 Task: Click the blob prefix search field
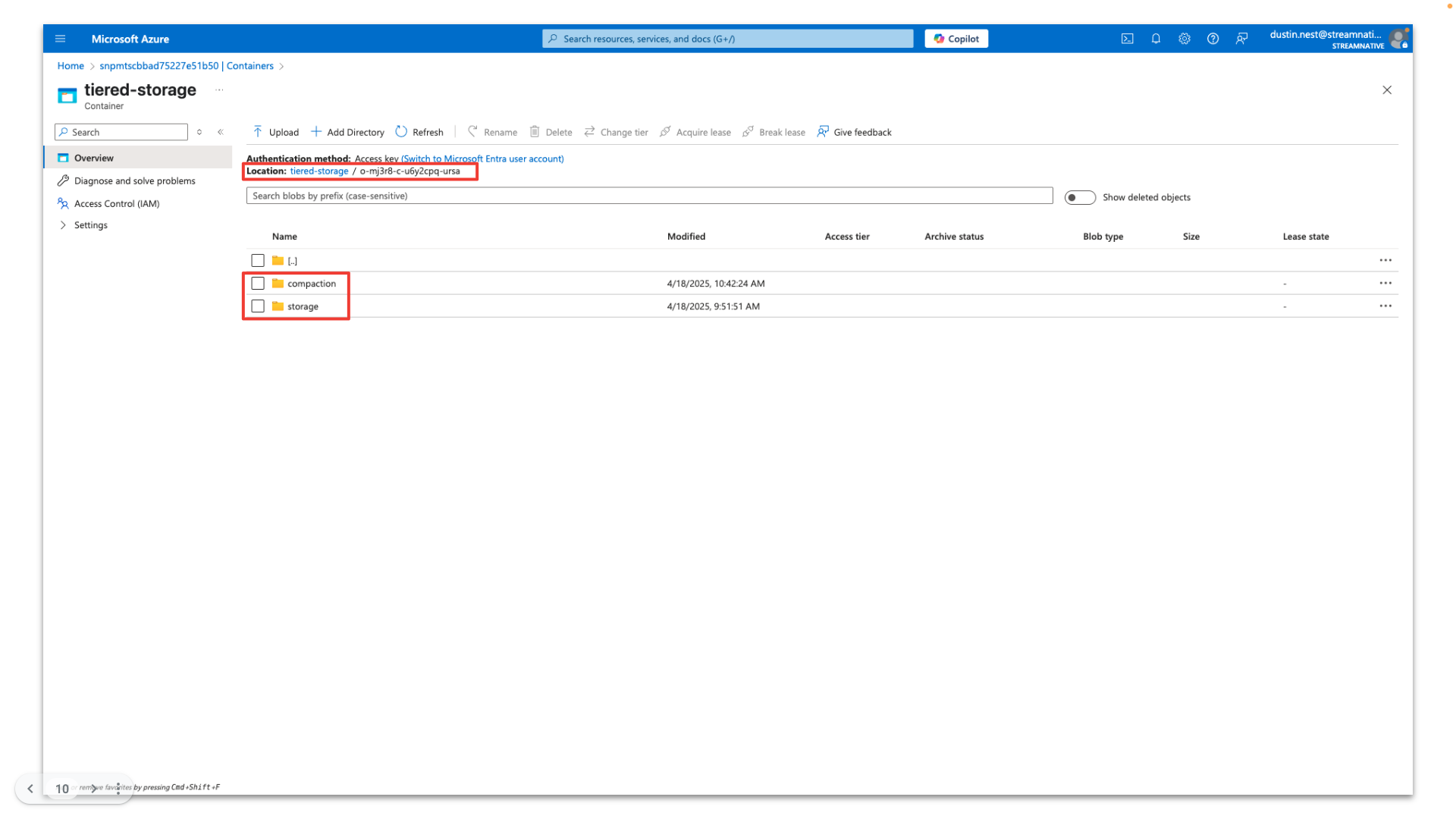tap(648, 196)
